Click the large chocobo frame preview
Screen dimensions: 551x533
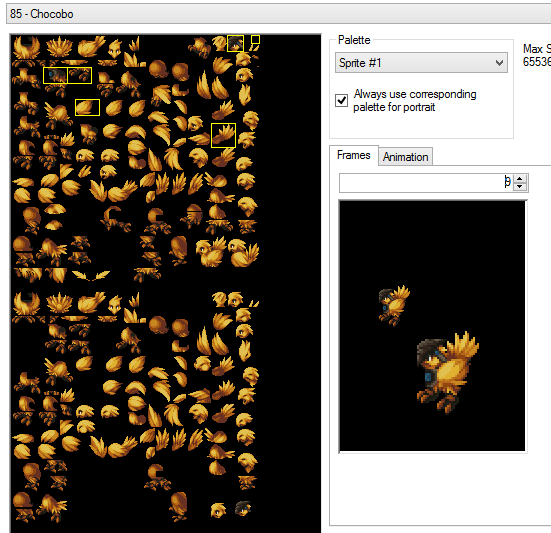coord(448,372)
